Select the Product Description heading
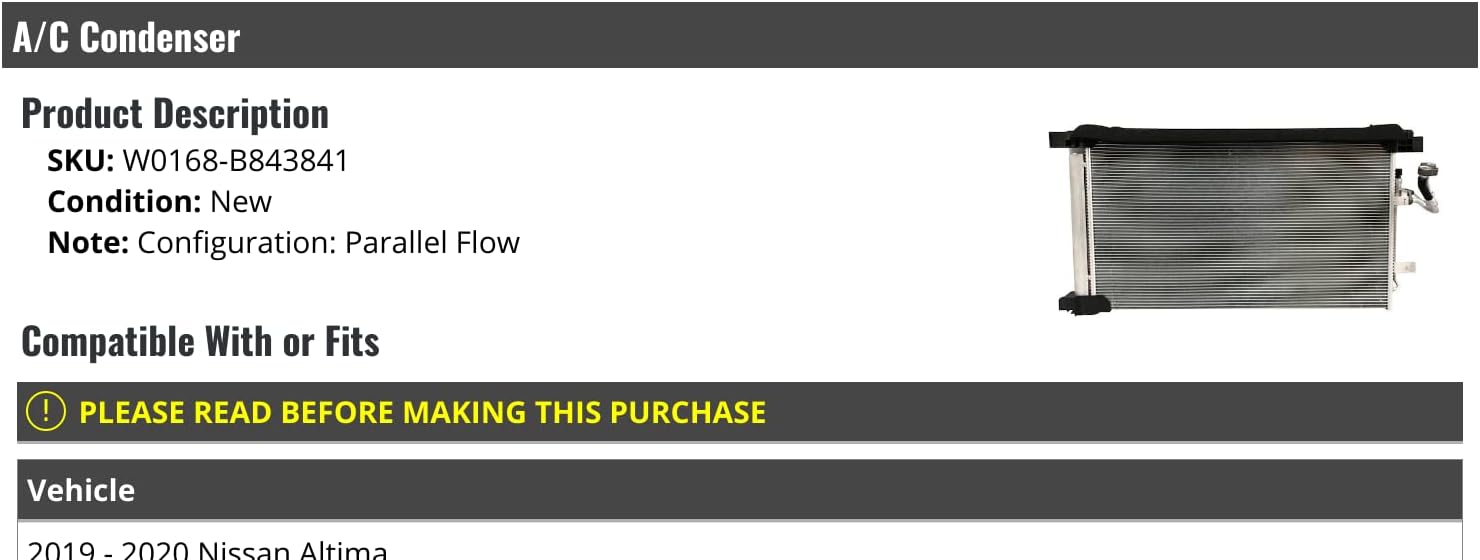Viewport: 1480px width, 560px height. tap(175, 114)
